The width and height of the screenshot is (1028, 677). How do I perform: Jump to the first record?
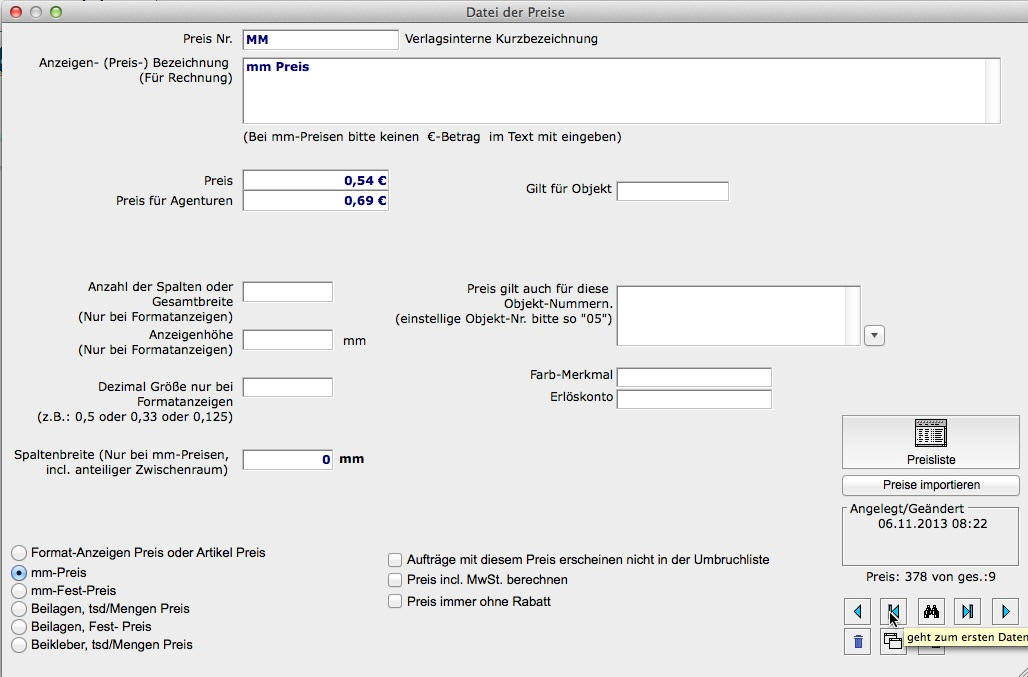893,611
